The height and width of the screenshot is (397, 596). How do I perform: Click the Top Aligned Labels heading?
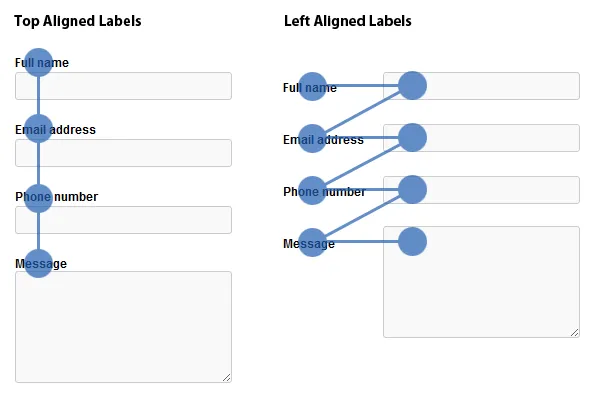pyautogui.click(x=78, y=21)
